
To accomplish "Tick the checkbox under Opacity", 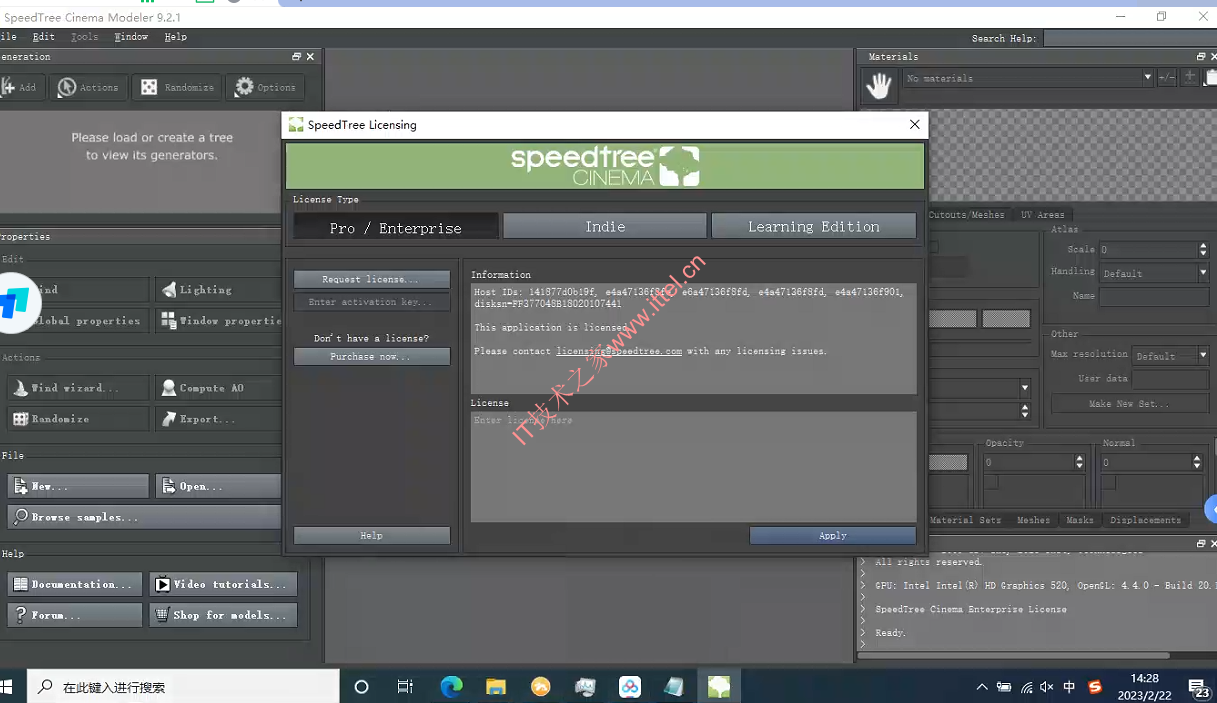I will click(992, 483).
